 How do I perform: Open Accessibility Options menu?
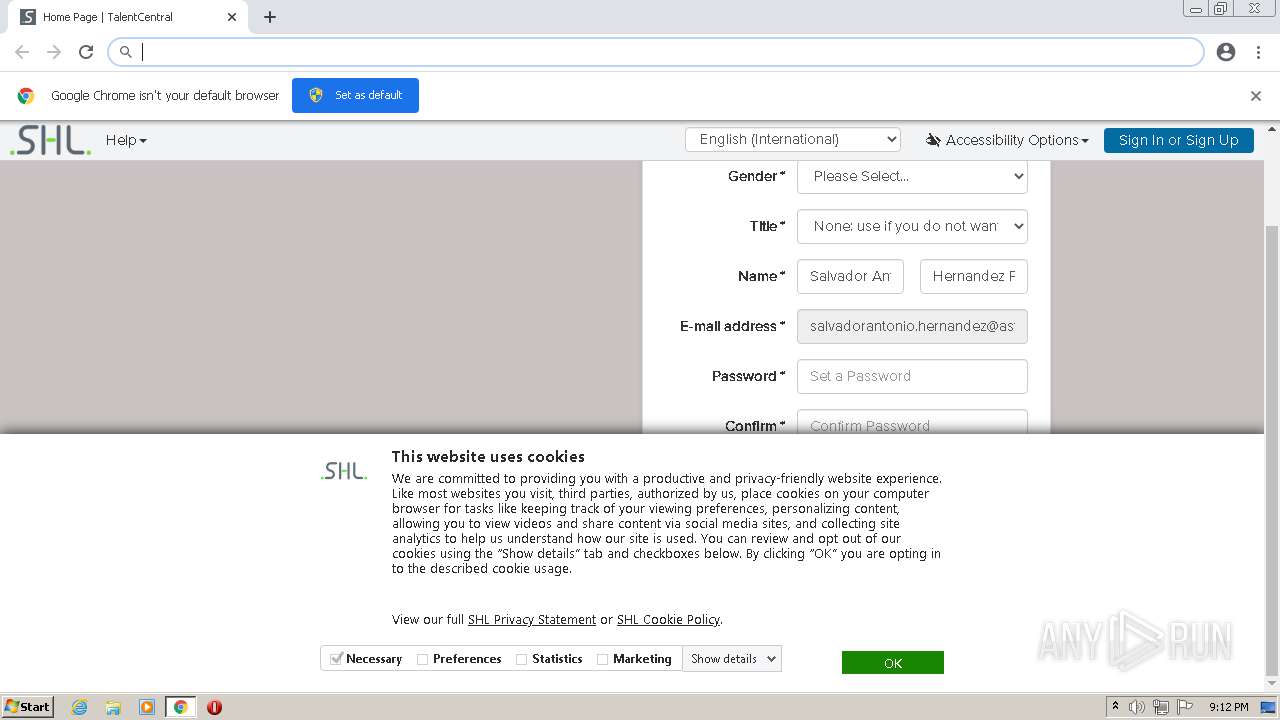(x=1007, y=140)
